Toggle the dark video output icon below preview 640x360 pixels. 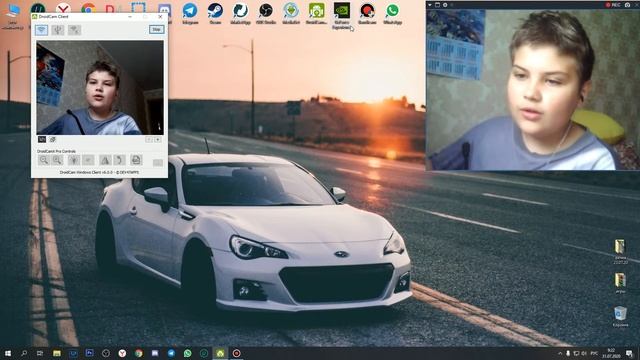(42, 140)
